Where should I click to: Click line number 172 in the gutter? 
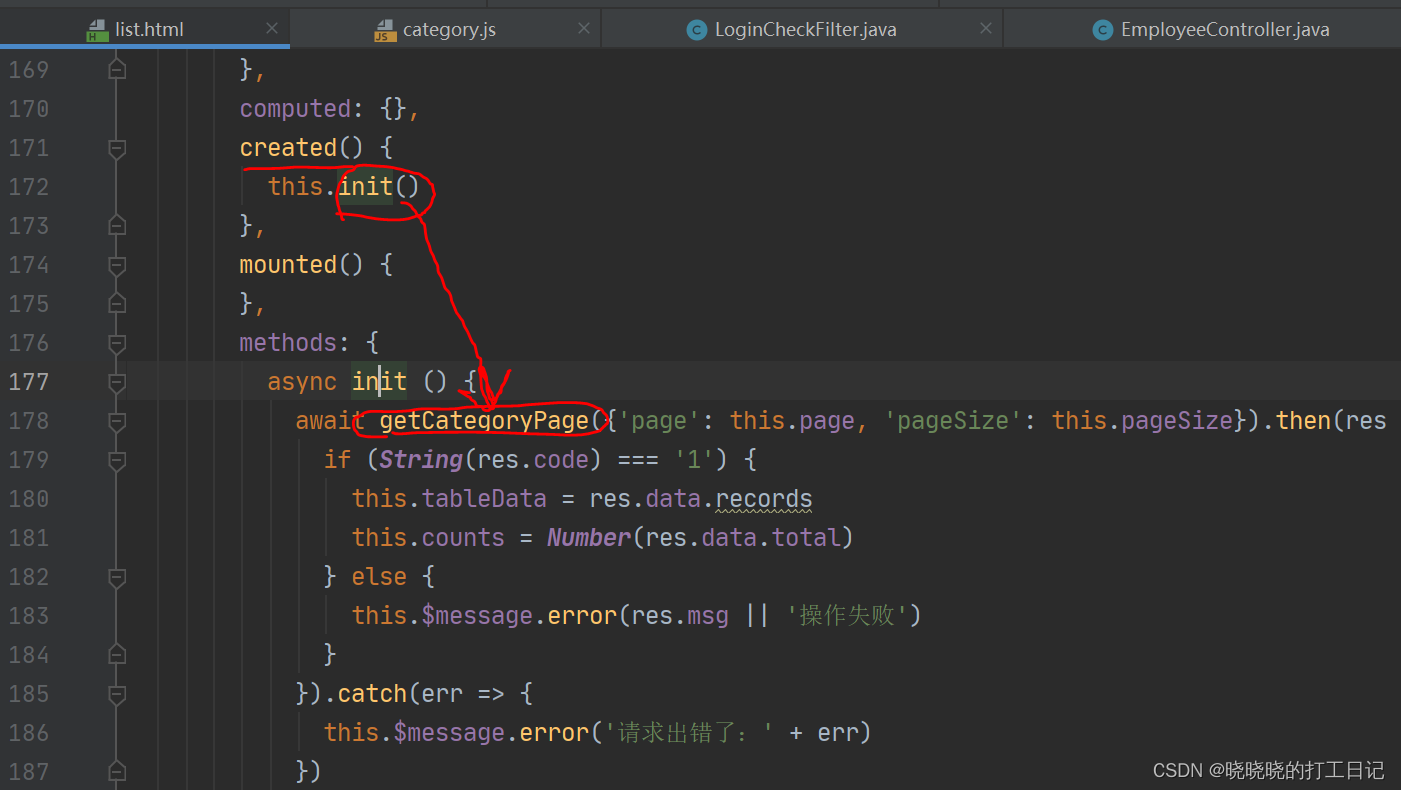pos(29,187)
